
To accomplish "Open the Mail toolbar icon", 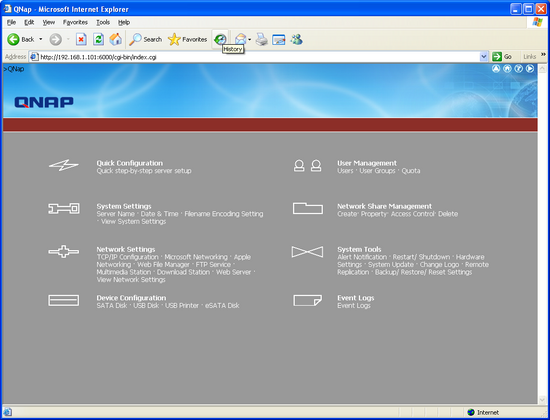I will [x=241, y=39].
